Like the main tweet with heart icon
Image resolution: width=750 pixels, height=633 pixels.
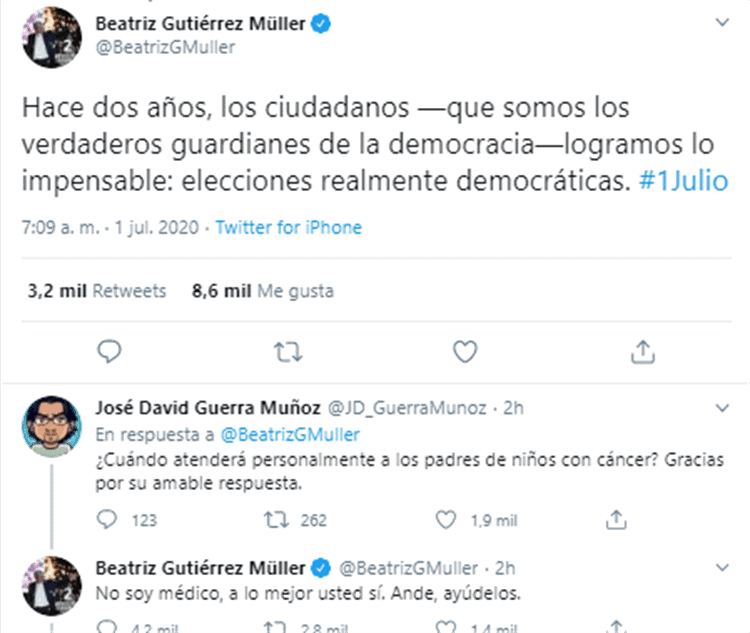[x=464, y=351]
